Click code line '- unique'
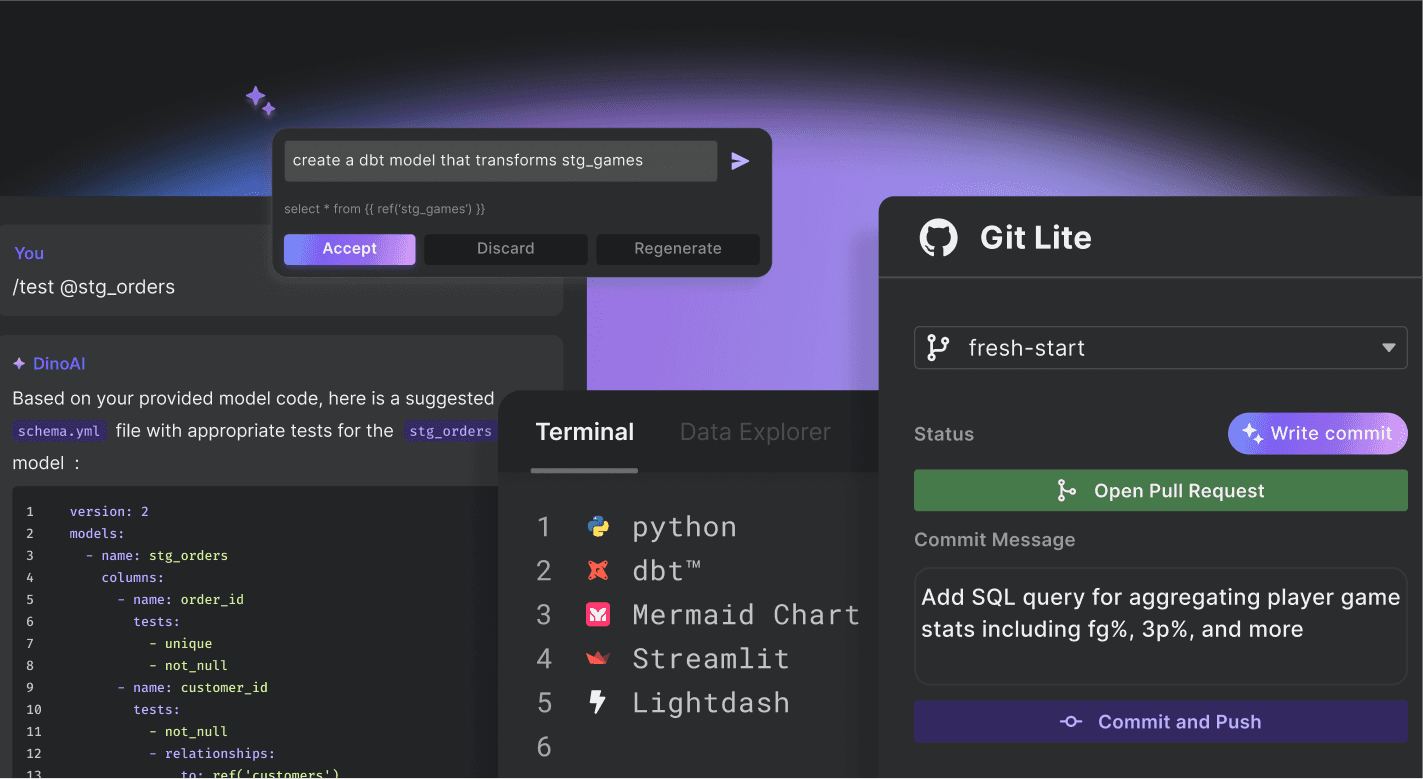The height and width of the screenshot is (779, 1423). [x=180, y=643]
